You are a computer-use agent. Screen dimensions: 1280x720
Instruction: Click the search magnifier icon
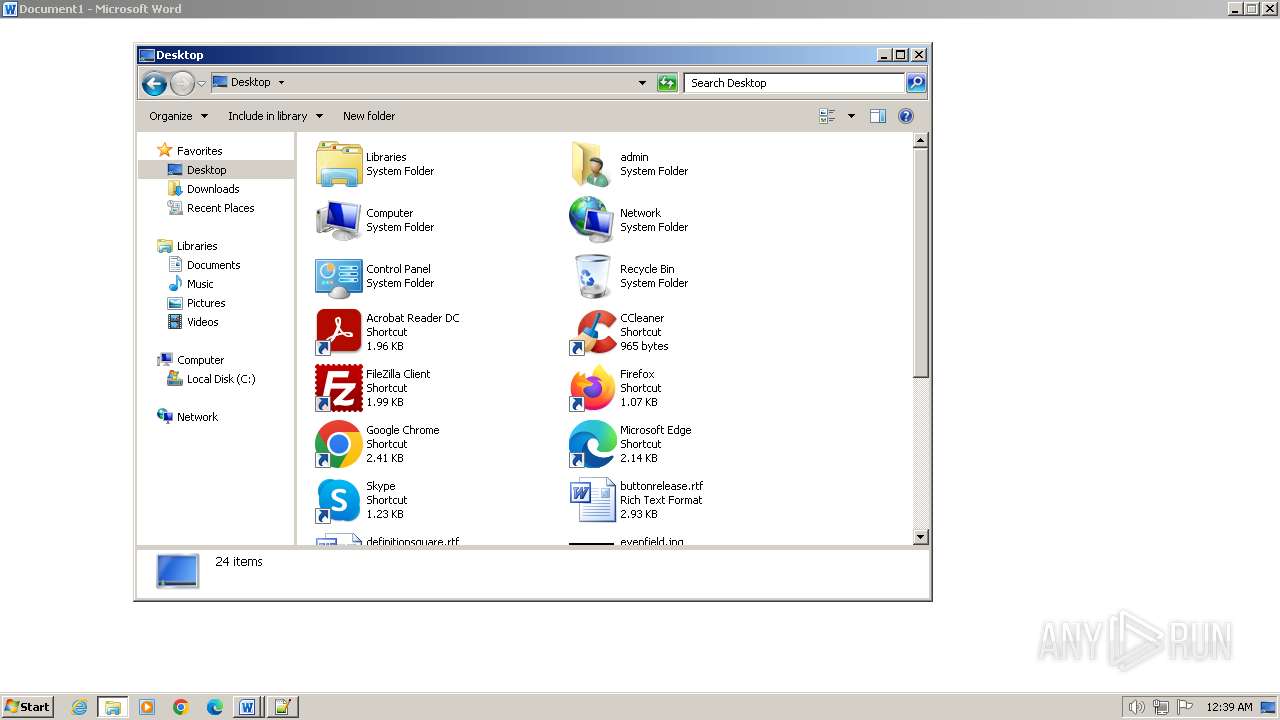tap(916, 83)
